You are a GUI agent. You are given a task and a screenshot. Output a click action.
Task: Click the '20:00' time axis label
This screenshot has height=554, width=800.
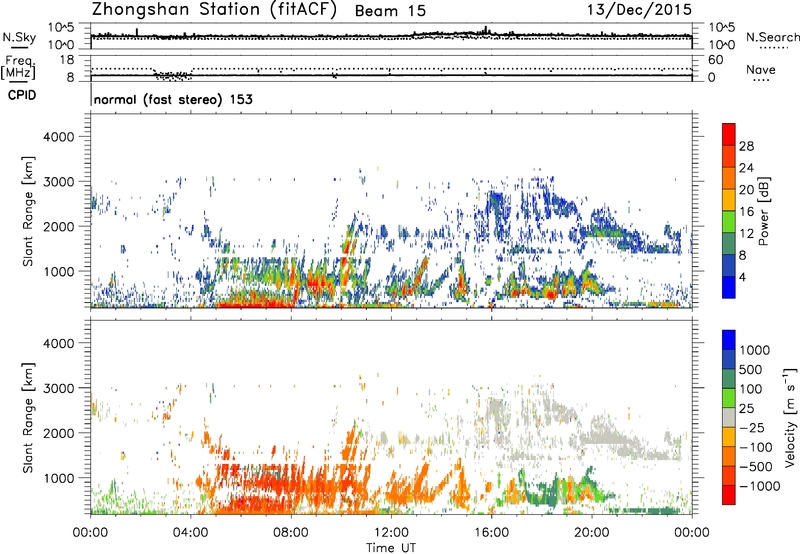(x=592, y=533)
